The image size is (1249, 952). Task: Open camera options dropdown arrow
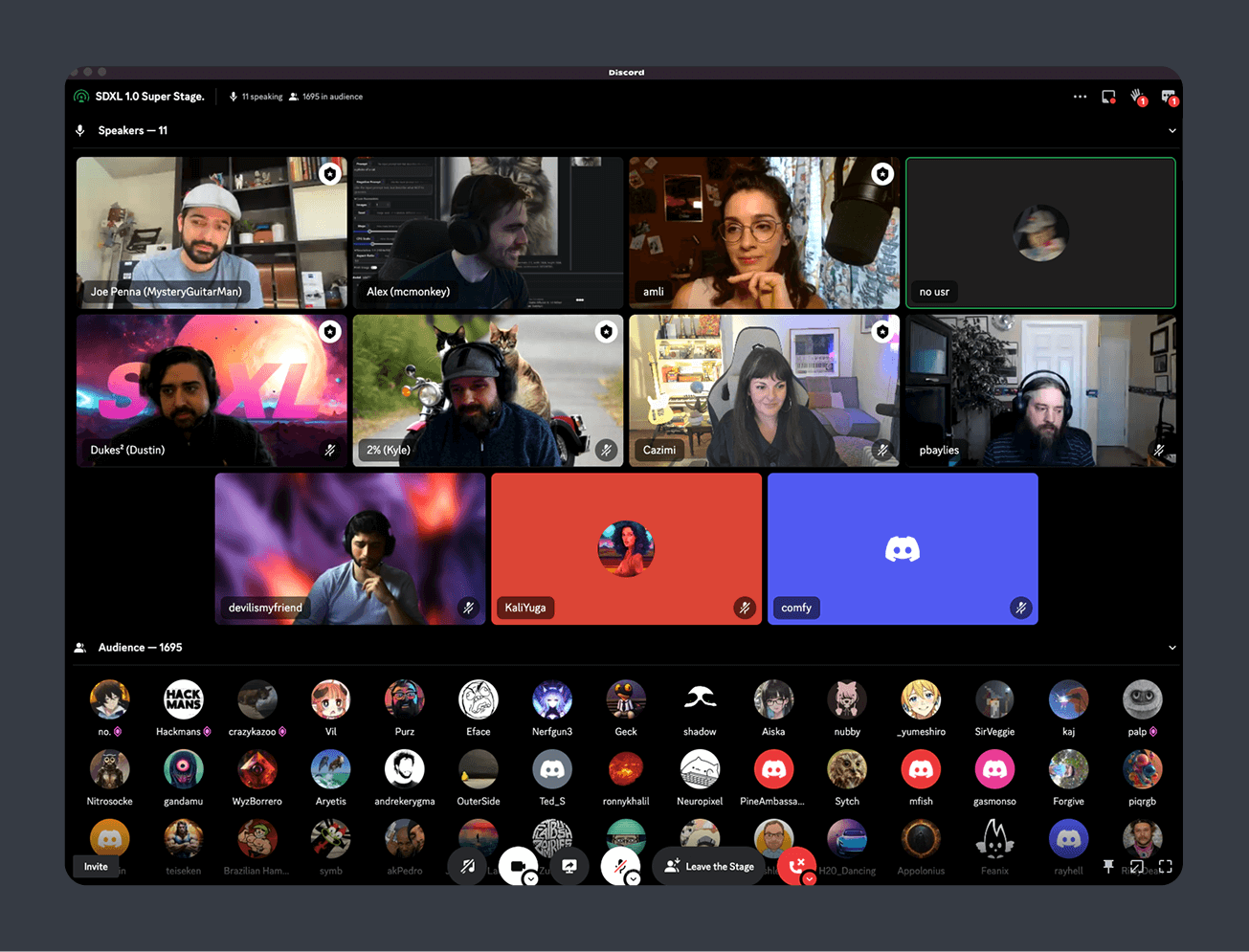pyautogui.click(x=531, y=878)
